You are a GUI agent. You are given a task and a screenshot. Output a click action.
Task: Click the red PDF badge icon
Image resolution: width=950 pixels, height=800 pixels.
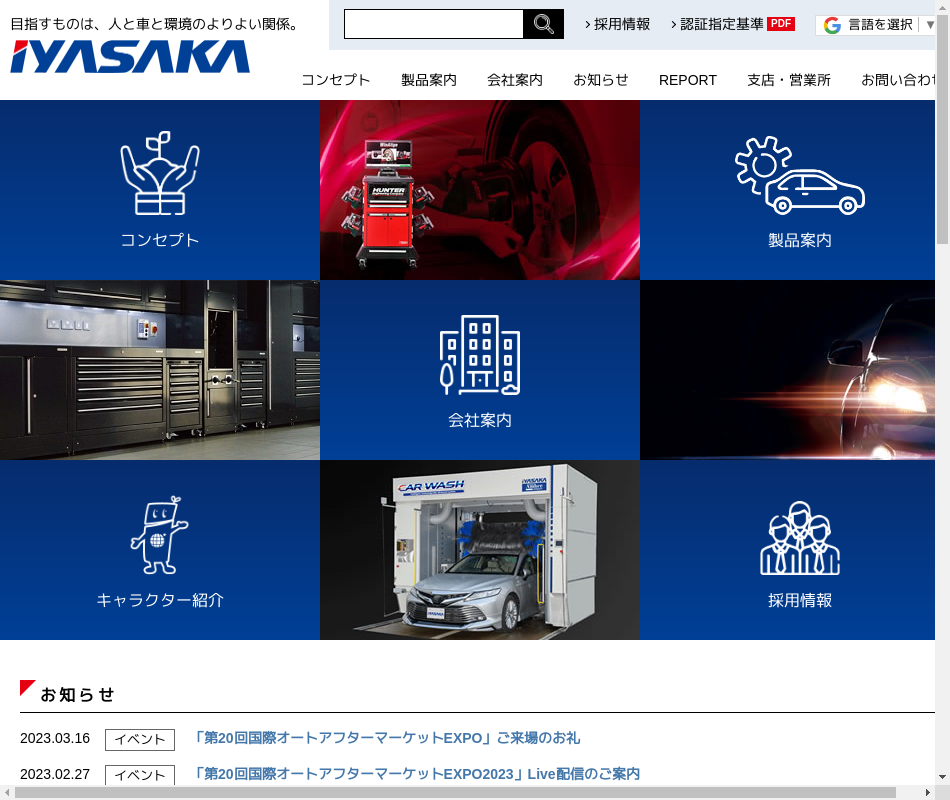click(781, 24)
